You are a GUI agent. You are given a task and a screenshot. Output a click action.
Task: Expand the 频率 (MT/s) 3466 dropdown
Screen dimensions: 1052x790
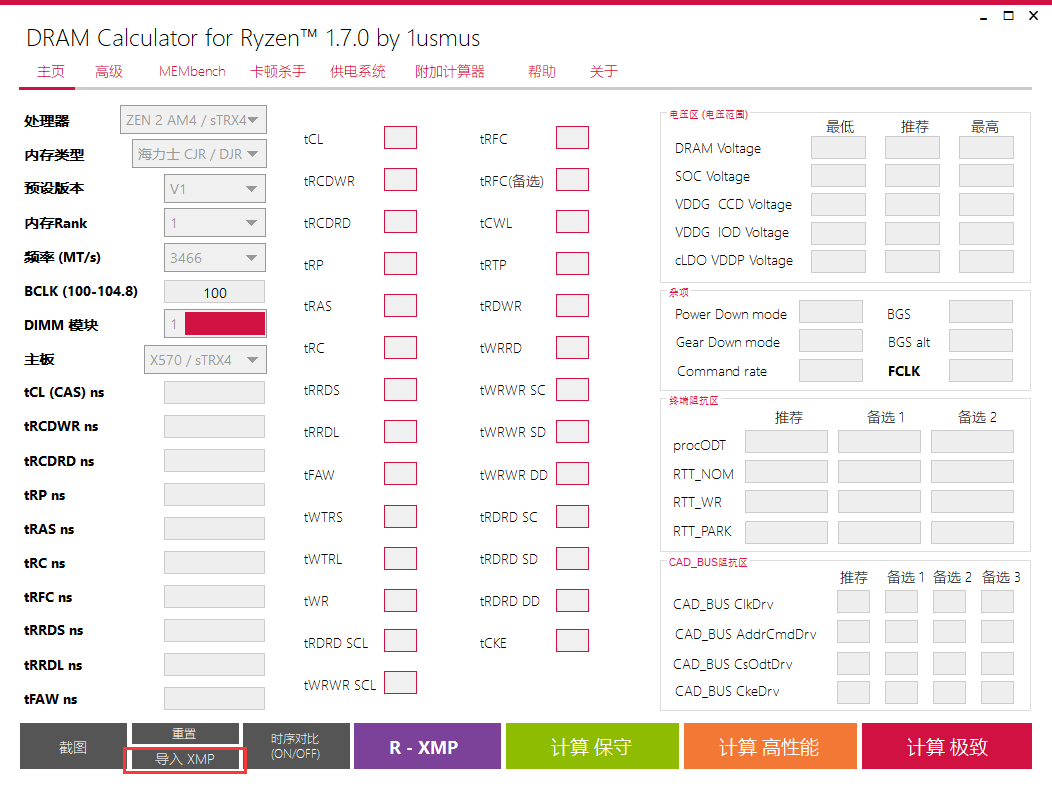click(x=215, y=258)
